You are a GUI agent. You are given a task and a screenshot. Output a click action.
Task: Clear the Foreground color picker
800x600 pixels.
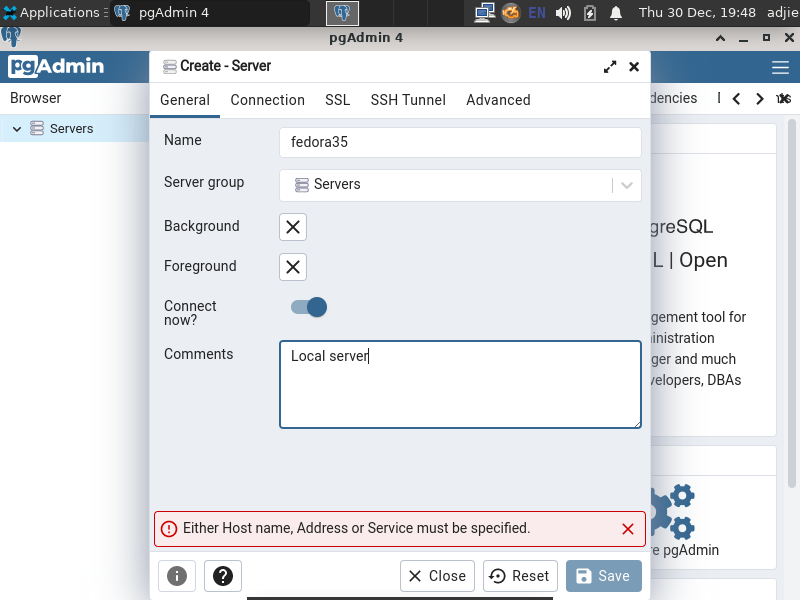[x=293, y=267]
